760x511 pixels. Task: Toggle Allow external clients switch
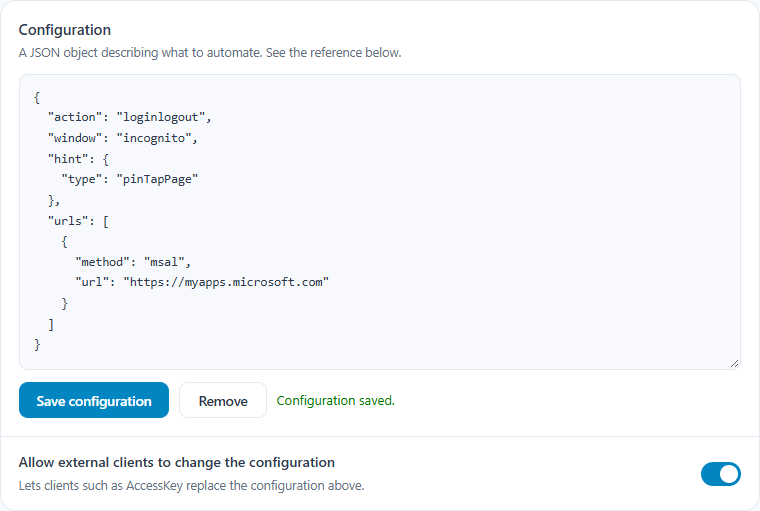(x=720, y=474)
